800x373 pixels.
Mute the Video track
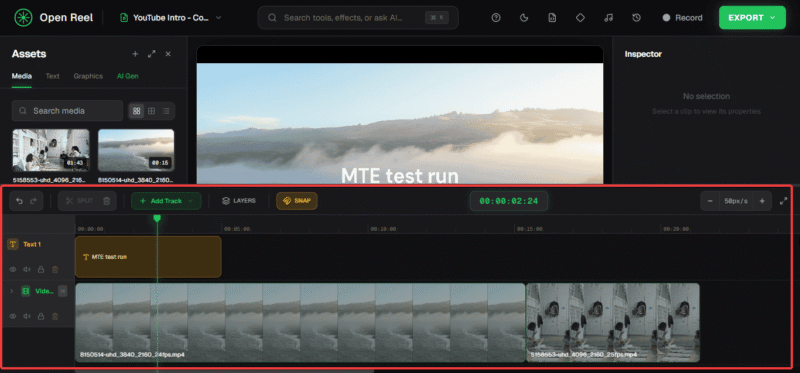tap(27, 316)
